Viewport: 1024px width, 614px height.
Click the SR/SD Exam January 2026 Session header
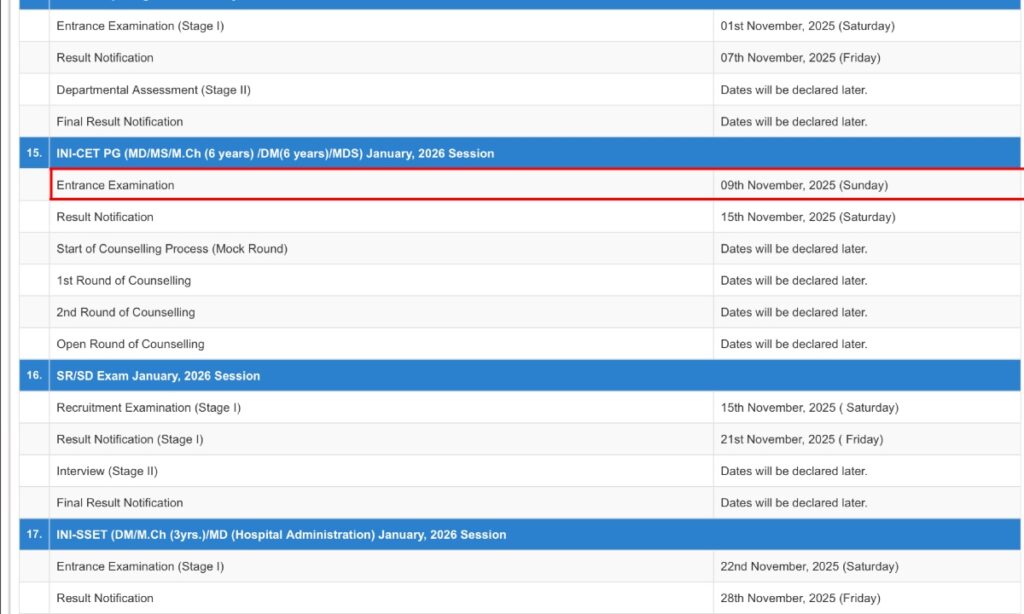pyautogui.click(x=158, y=376)
